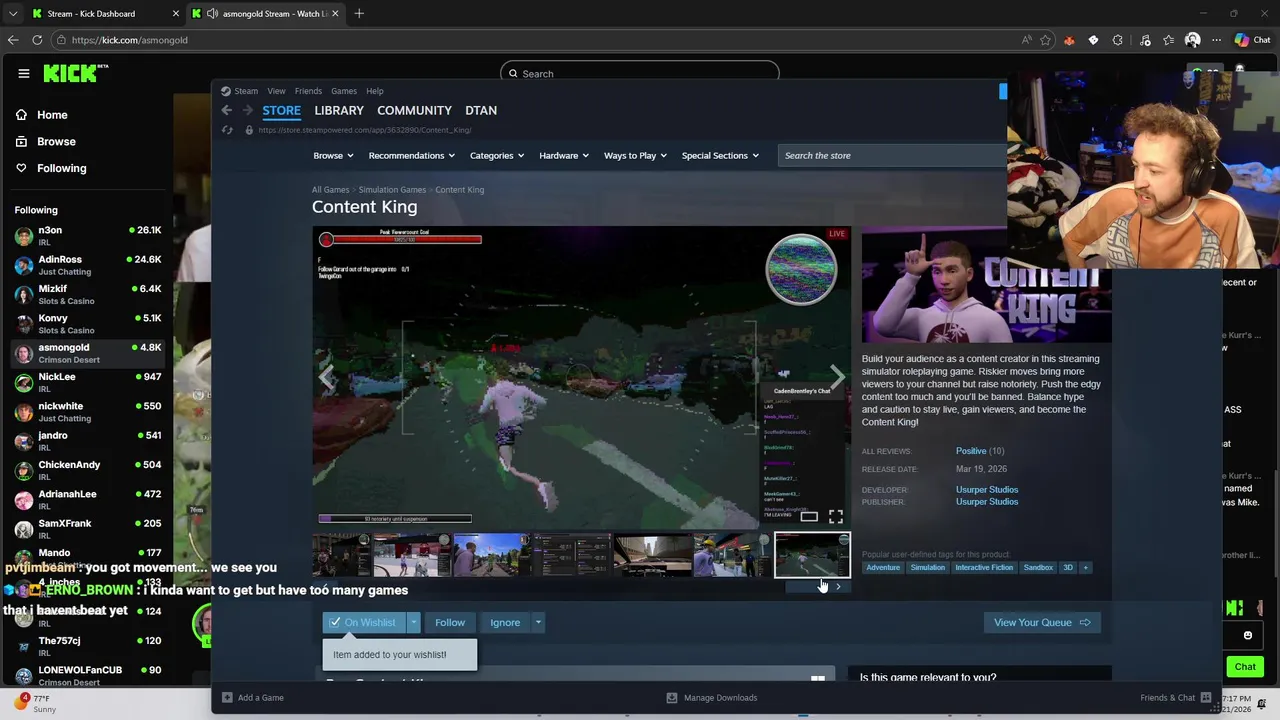This screenshot has width=1280, height=720.
Task: Expand Categories dropdown
Action: [497, 155]
